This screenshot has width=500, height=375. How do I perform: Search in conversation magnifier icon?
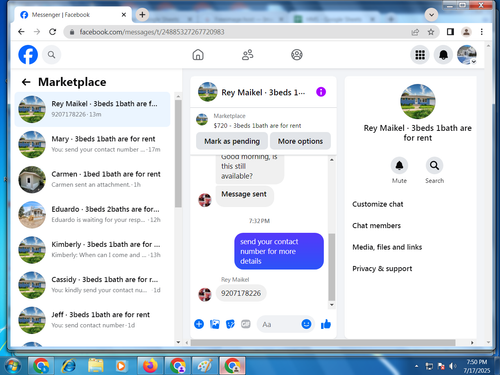(434, 165)
